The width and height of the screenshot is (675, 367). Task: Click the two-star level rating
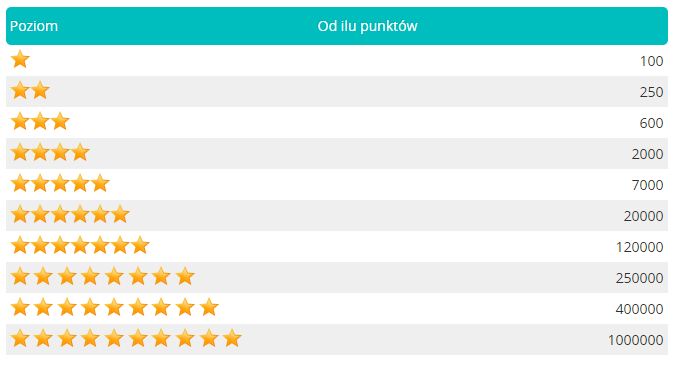pyautogui.click(x=30, y=90)
